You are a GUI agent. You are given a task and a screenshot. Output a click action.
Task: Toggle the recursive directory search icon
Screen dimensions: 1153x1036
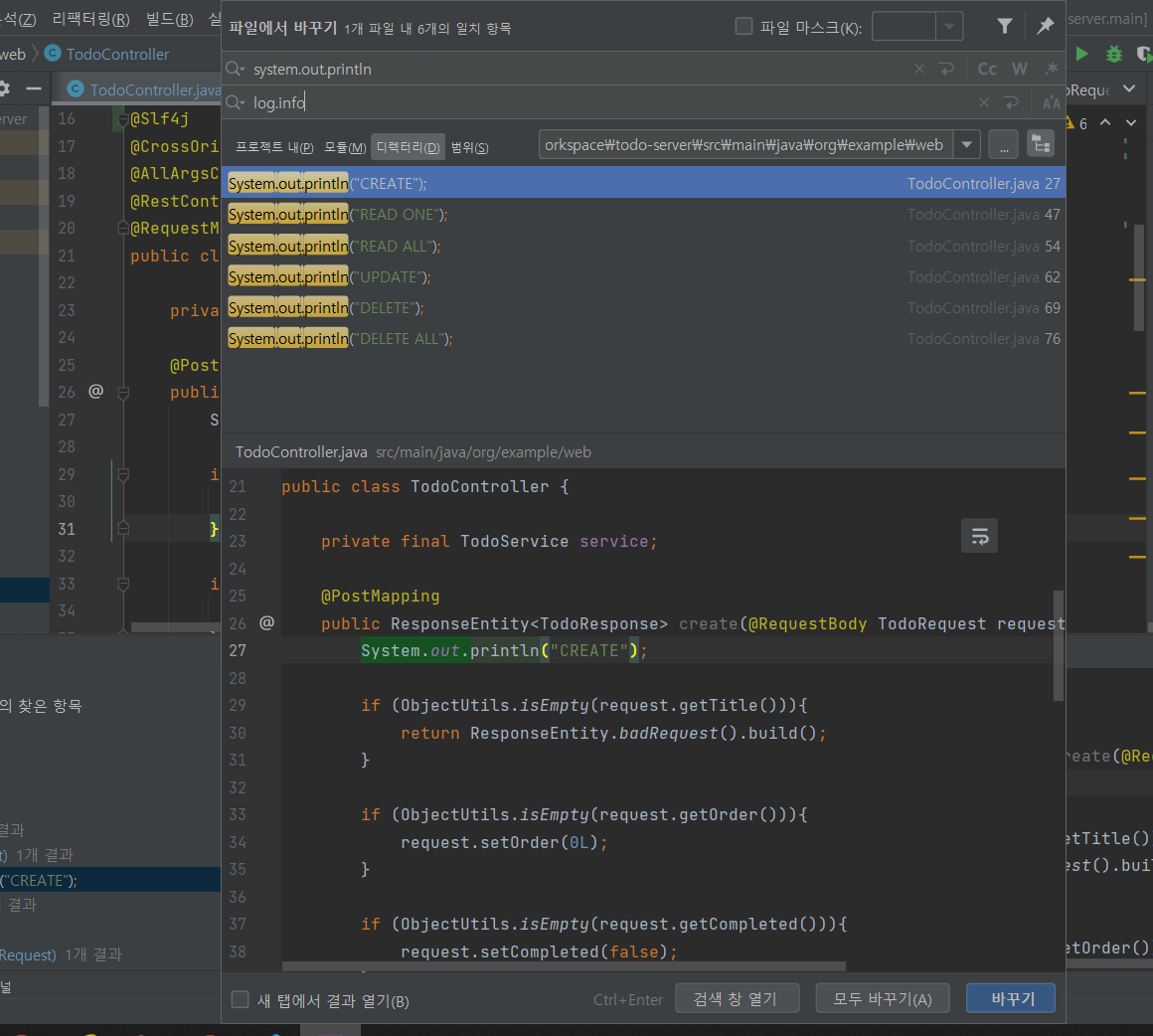tap(1042, 145)
